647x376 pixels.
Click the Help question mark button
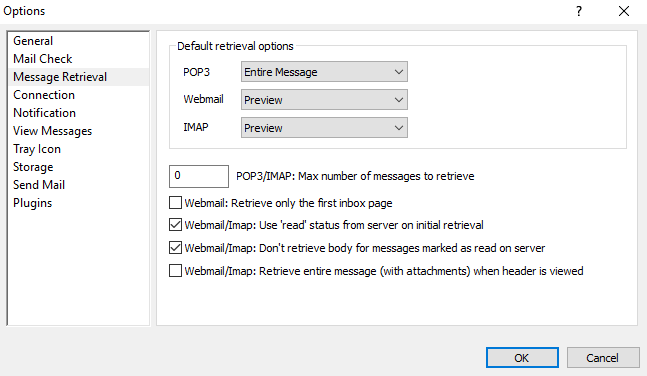click(x=579, y=11)
